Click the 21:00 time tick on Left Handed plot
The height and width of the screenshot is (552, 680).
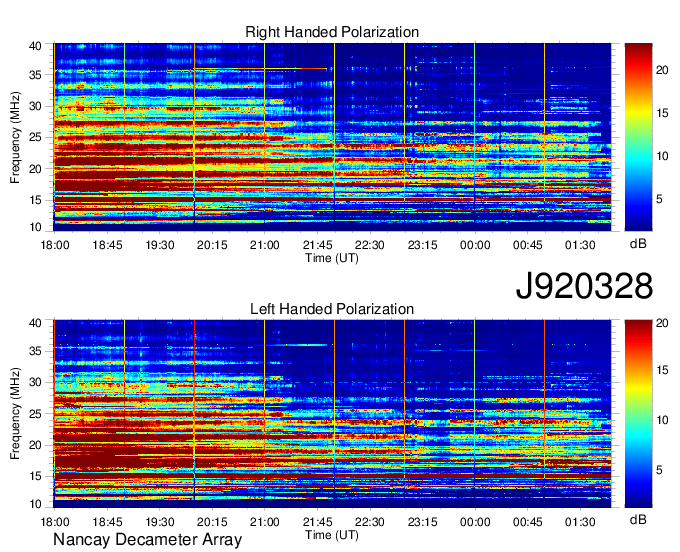[265, 522]
